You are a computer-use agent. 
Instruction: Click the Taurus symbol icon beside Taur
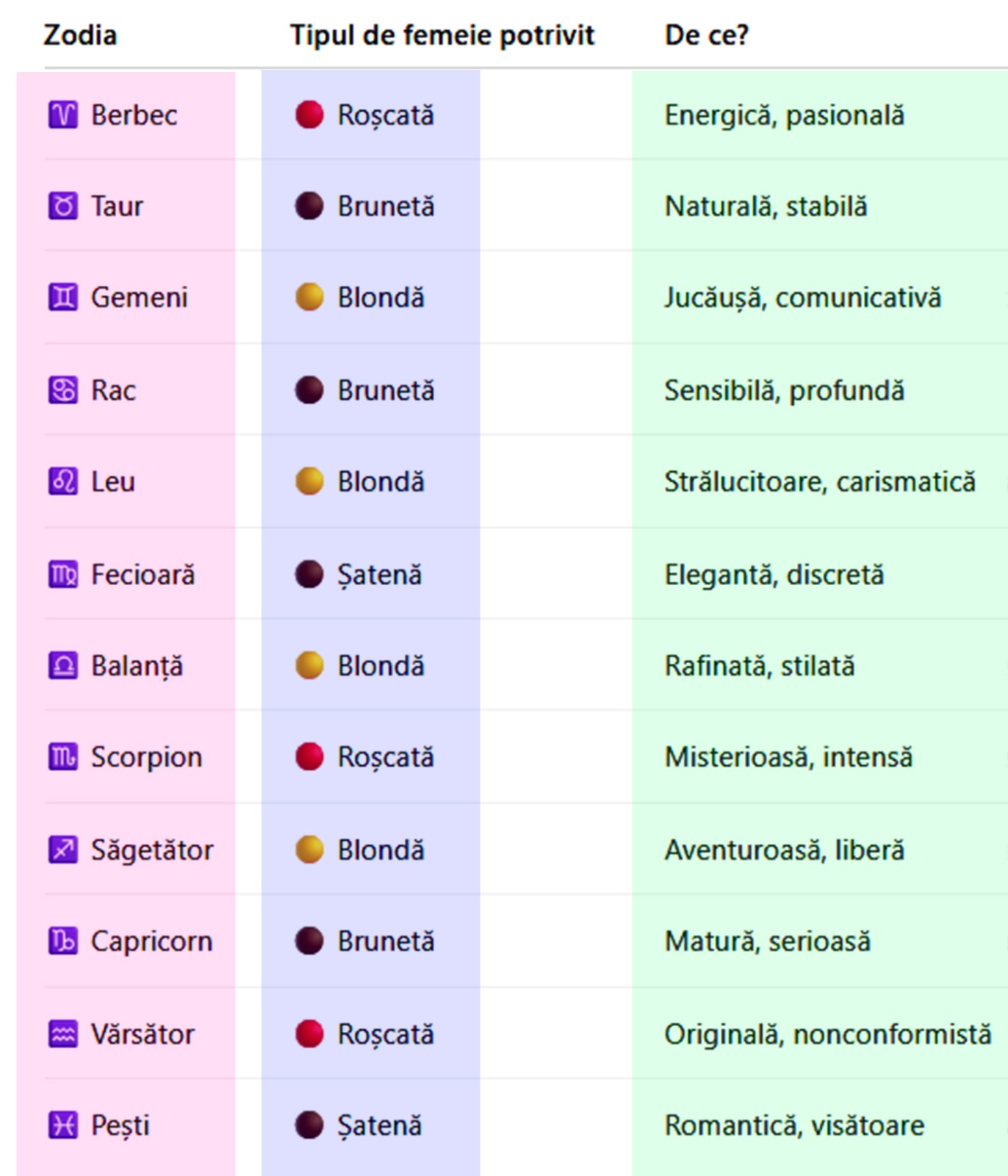62,206
